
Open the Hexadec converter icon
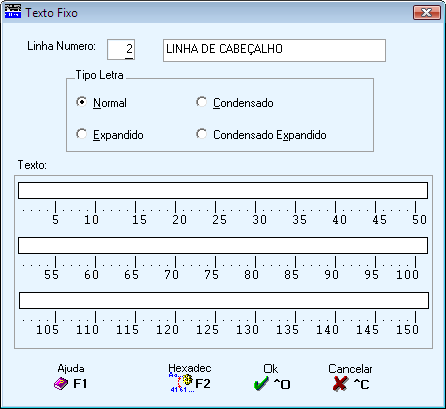pyautogui.click(x=181, y=383)
